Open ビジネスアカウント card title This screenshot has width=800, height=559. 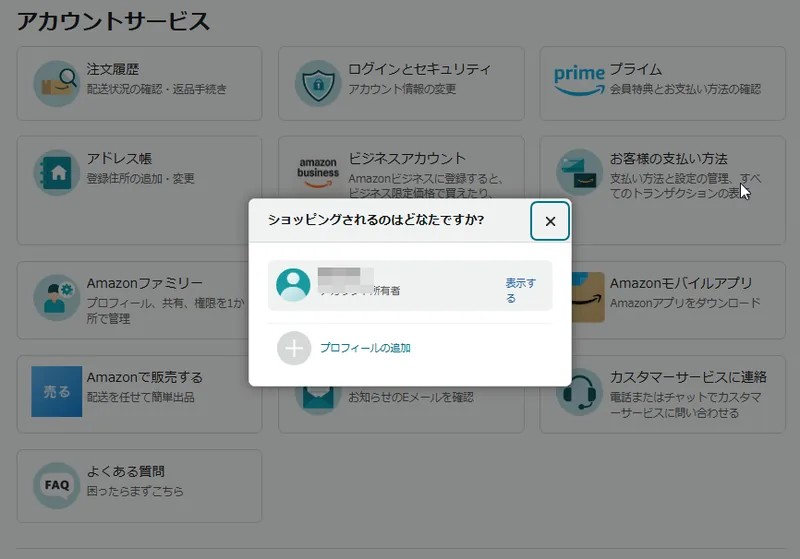coord(407,158)
